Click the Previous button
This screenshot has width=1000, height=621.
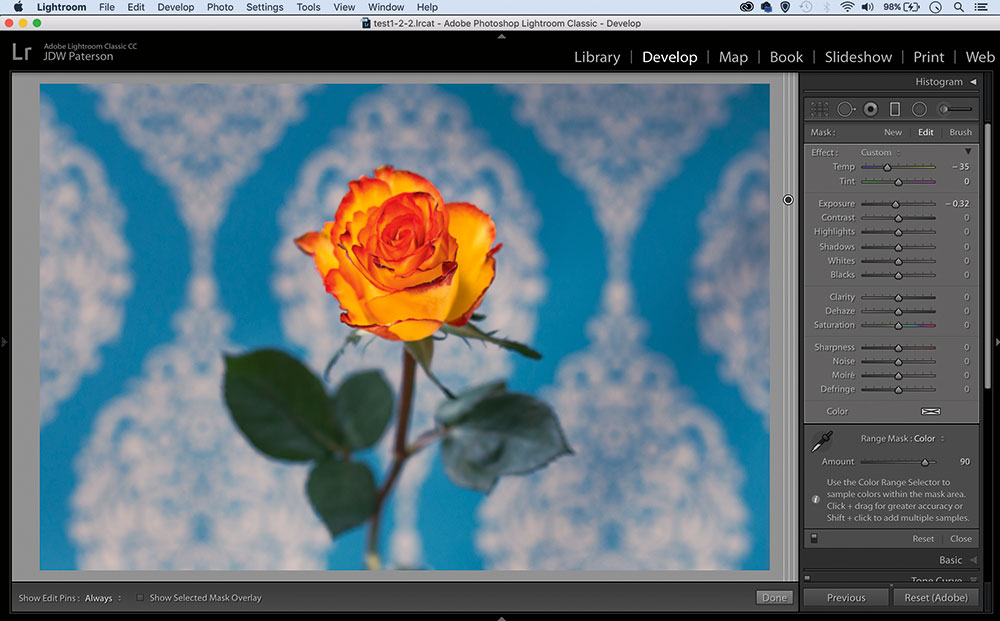click(x=846, y=597)
